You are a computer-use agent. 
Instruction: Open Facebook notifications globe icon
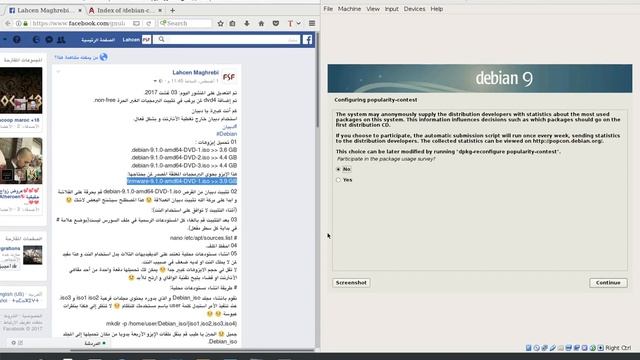pyautogui.click(x=36, y=40)
